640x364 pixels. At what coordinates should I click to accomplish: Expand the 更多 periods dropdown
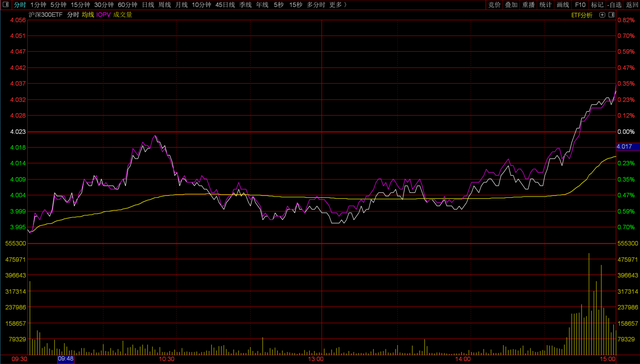point(338,5)
